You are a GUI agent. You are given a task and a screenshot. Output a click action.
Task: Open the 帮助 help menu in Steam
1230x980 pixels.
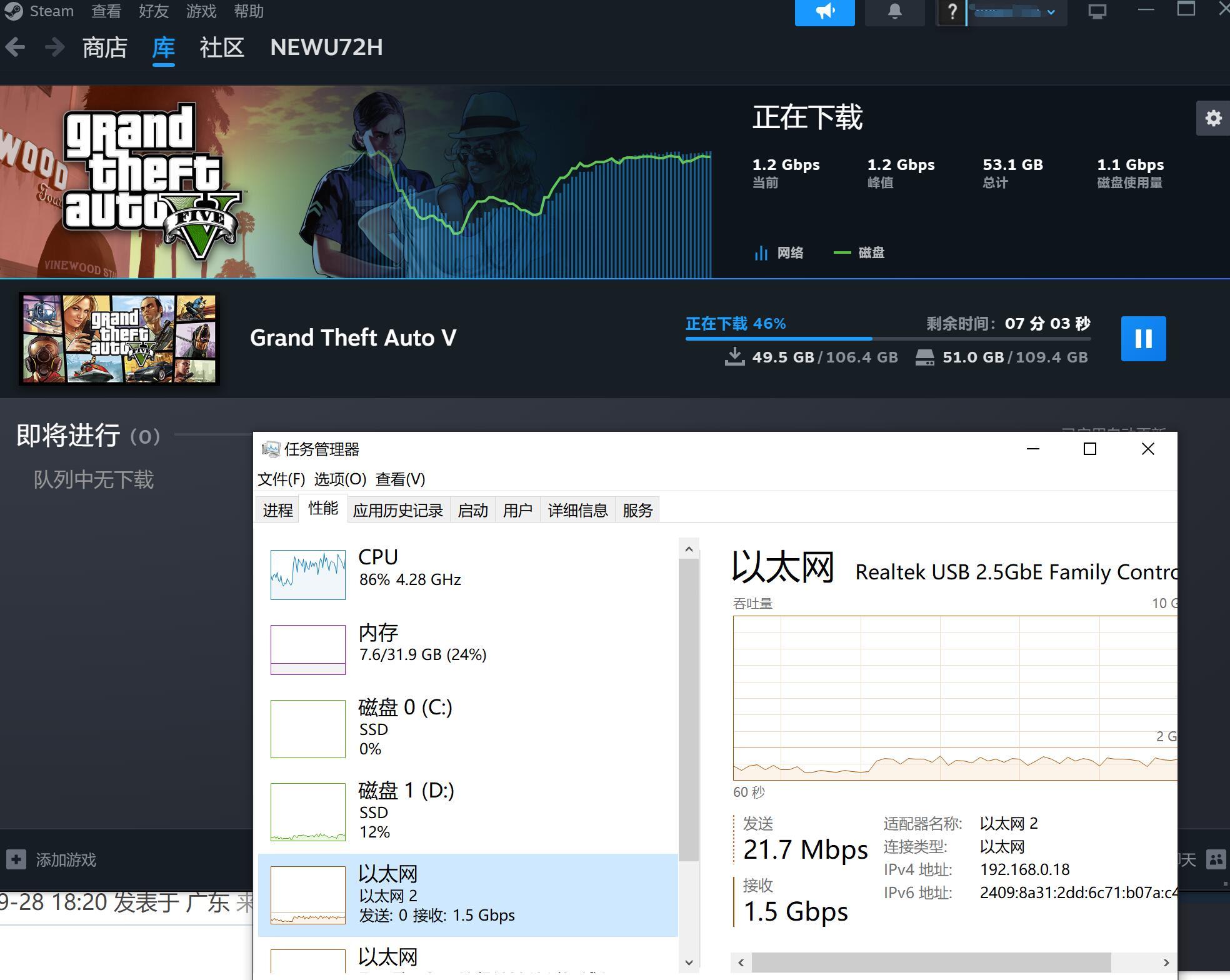pyautogui.click(x=249, y=11)
